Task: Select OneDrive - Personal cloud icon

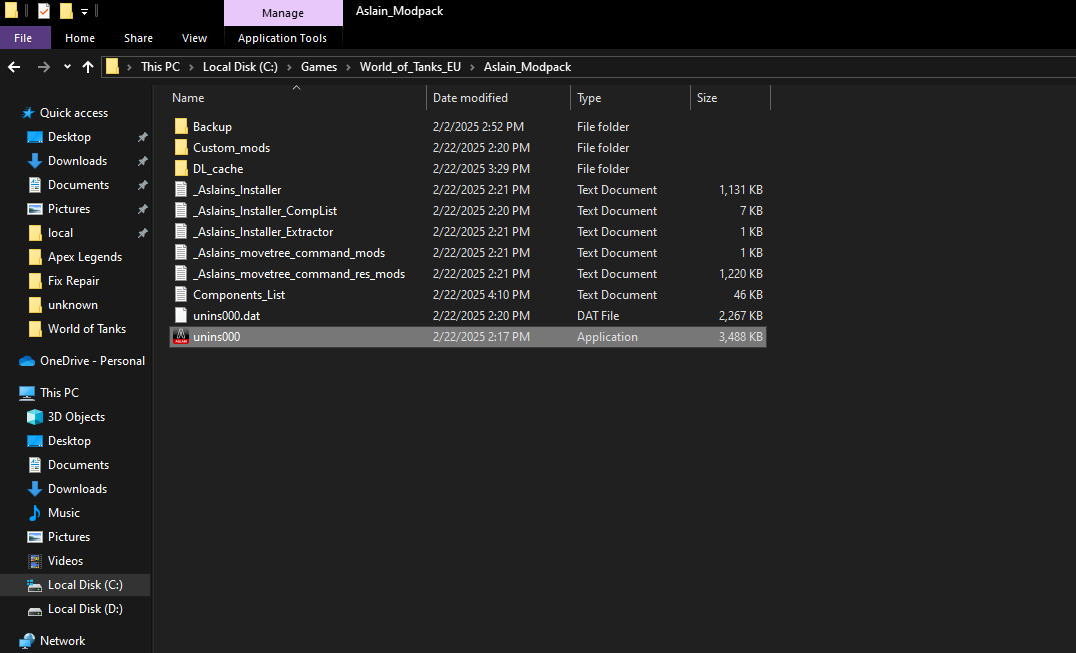Action: tap(27, 361)
